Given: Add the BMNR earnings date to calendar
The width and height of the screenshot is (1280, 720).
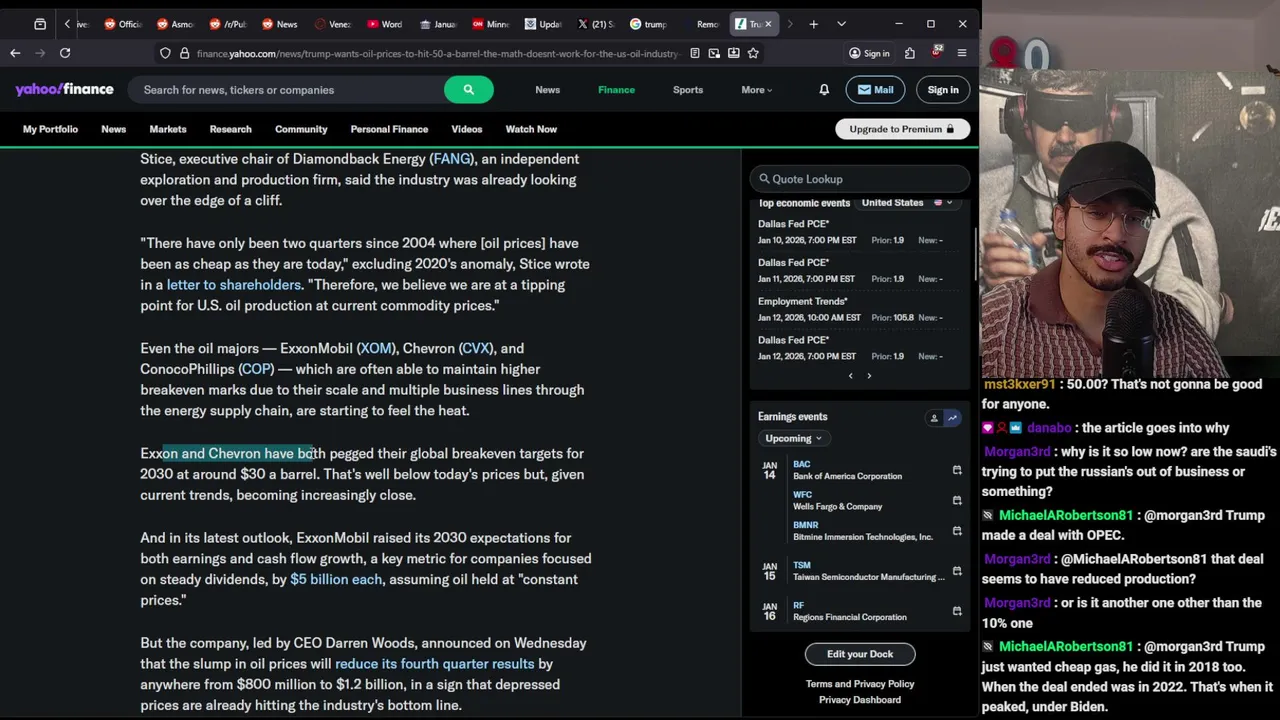Looking at the screenshot, I should [x=957, y=531].
